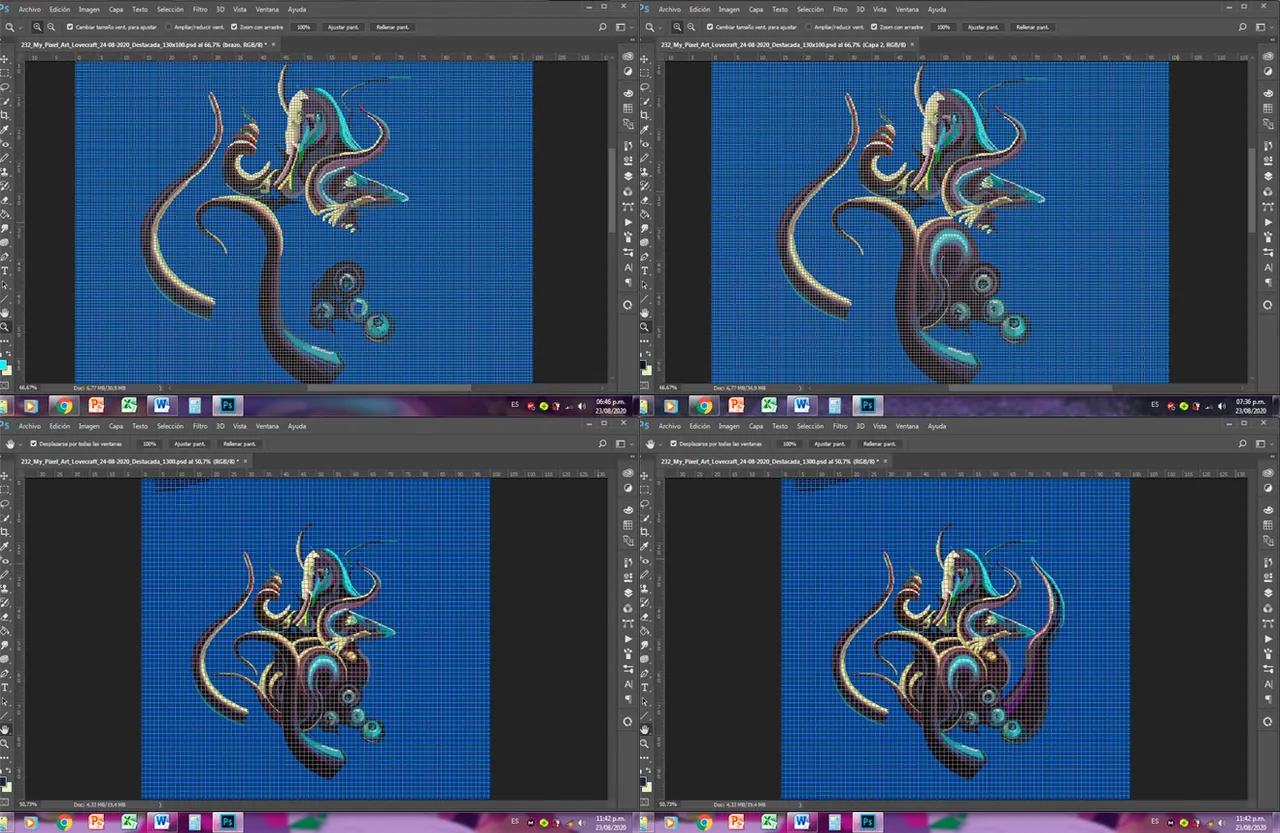1280x833 pixels.
Task: Open Chrome from the top-left screenshot's taskbar
Action: (x=64, y=405)
